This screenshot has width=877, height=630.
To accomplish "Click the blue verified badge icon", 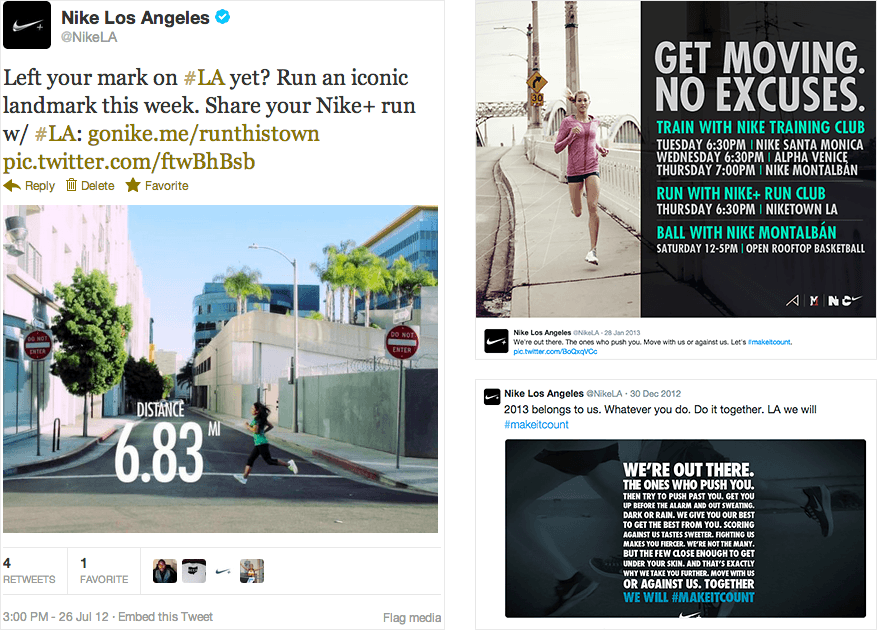I will (223, 17).
